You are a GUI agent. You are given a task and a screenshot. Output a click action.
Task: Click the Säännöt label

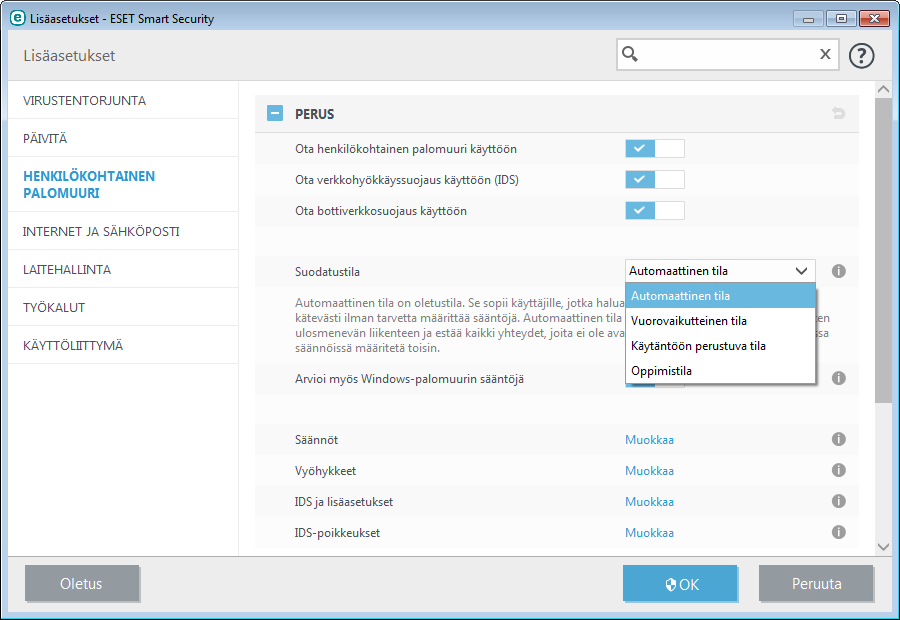(x=316, y=440)
